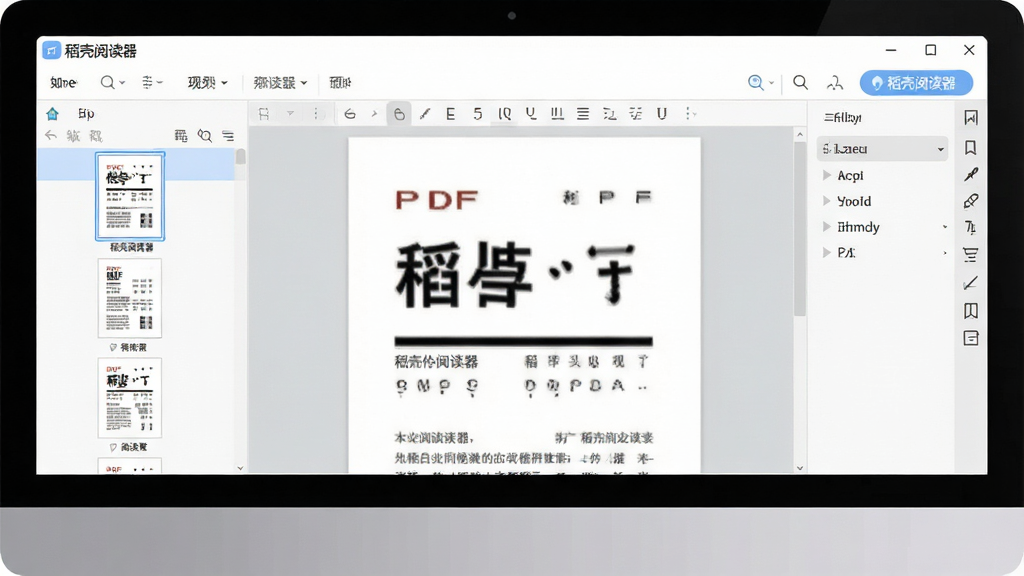This screenshot has height=576, width=1024.
Task: Select the diagonal line icon in the right strip
Action: pyautogui.click(x=971, y=283)
